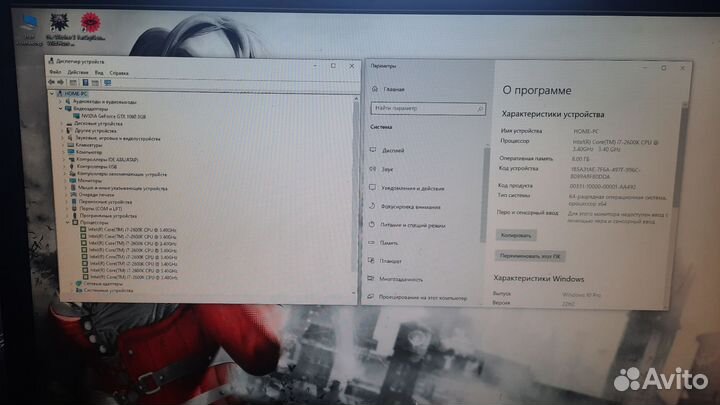Click the Найти параметр search field
Viewport: 720px width, 405px height.
click(428, 108)
